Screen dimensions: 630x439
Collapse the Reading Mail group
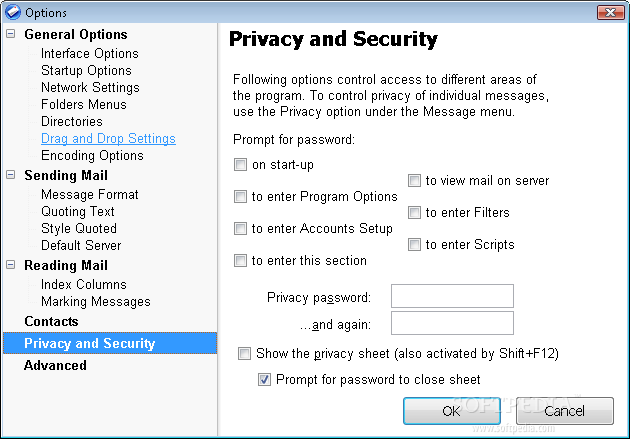coord(11,266)
